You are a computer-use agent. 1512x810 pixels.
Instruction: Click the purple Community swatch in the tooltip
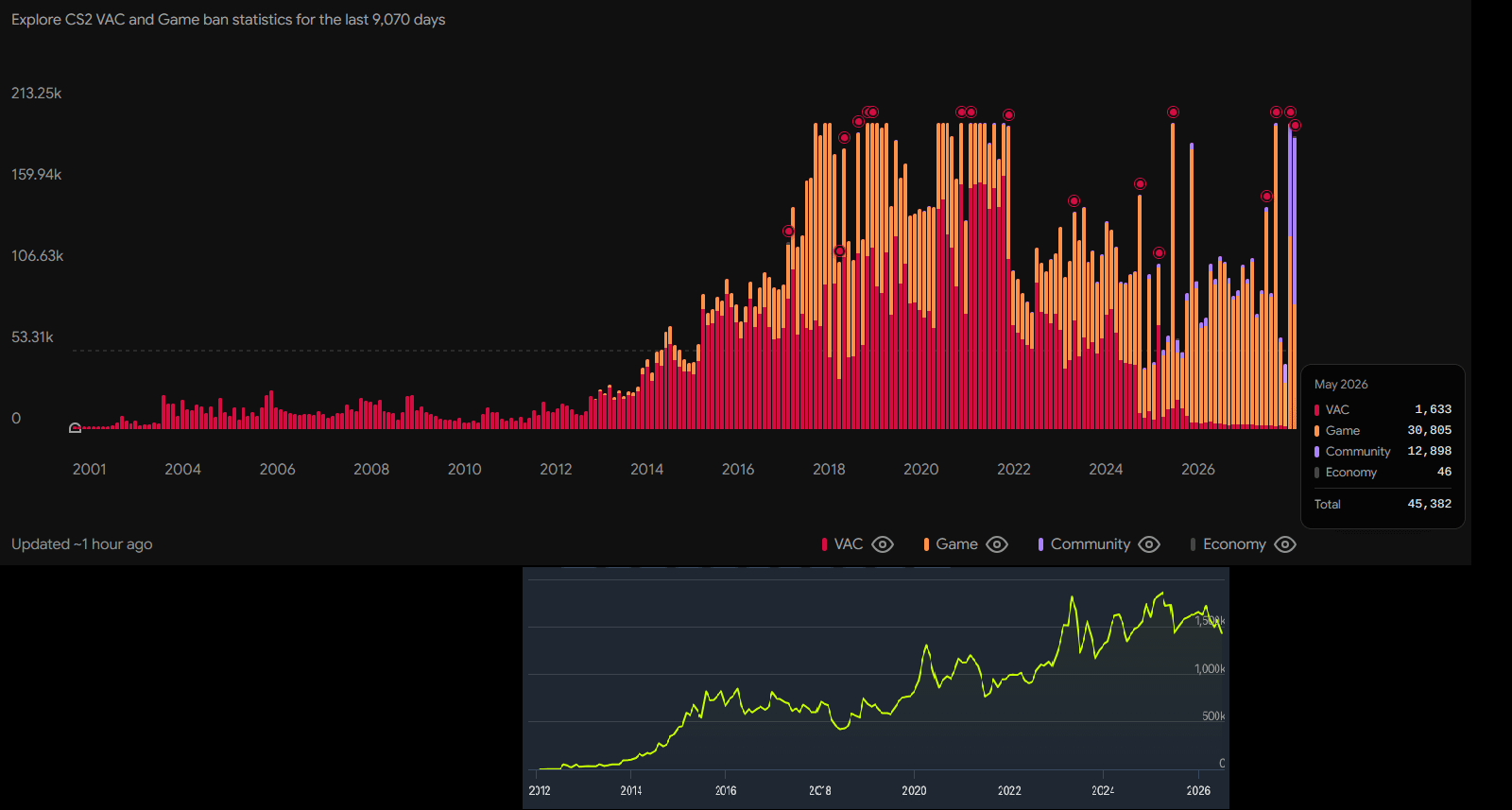pyautogui.click(x=1316, y=452)
